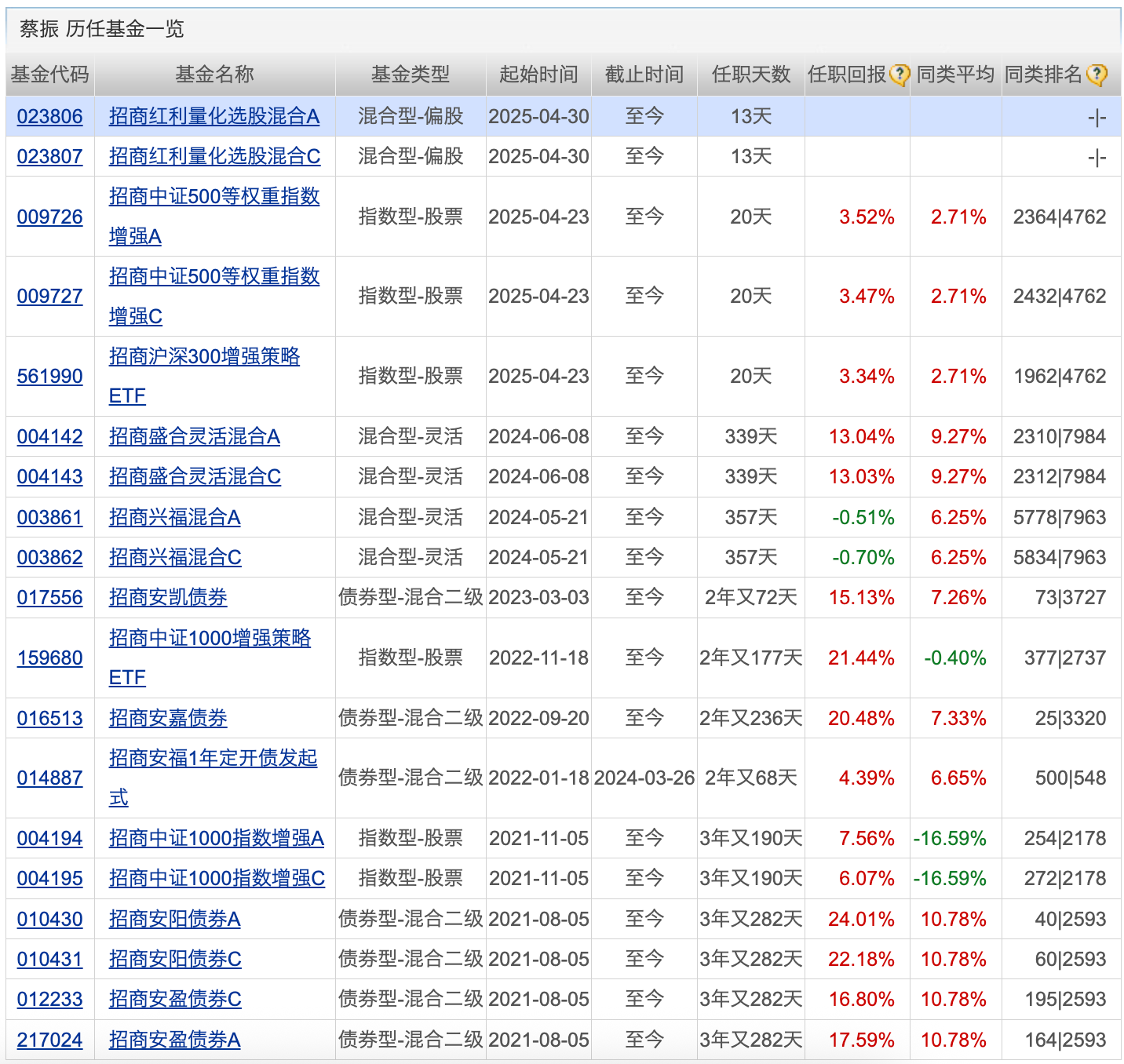Open 招商安阳债券C fund link
1124x1064 pixels.
pos(175,960)
